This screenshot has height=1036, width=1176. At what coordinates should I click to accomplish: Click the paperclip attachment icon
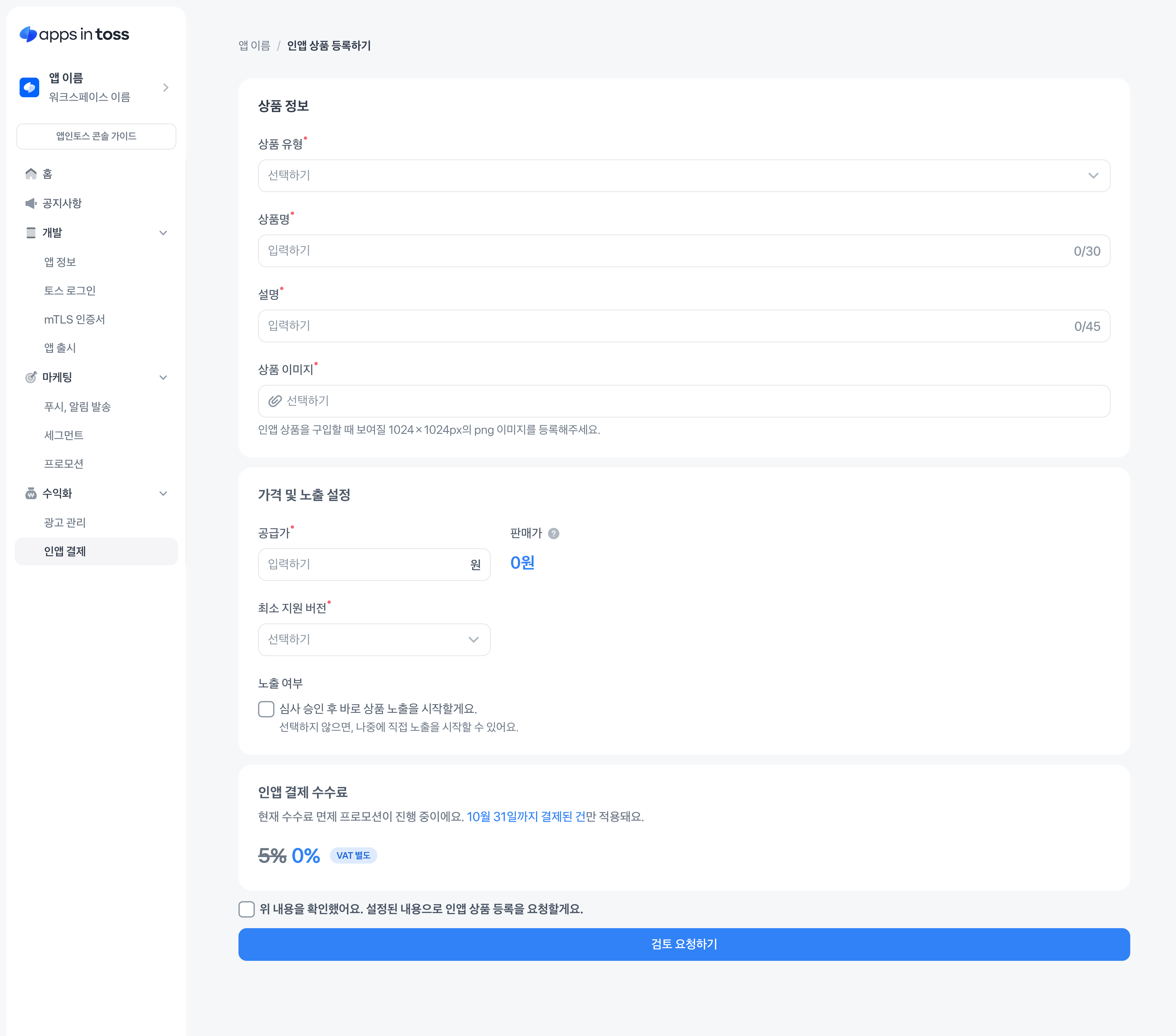[275, 401]
